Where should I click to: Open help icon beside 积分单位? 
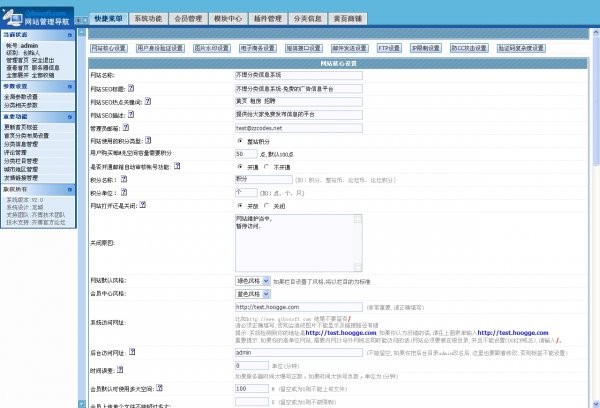(124, 192)
